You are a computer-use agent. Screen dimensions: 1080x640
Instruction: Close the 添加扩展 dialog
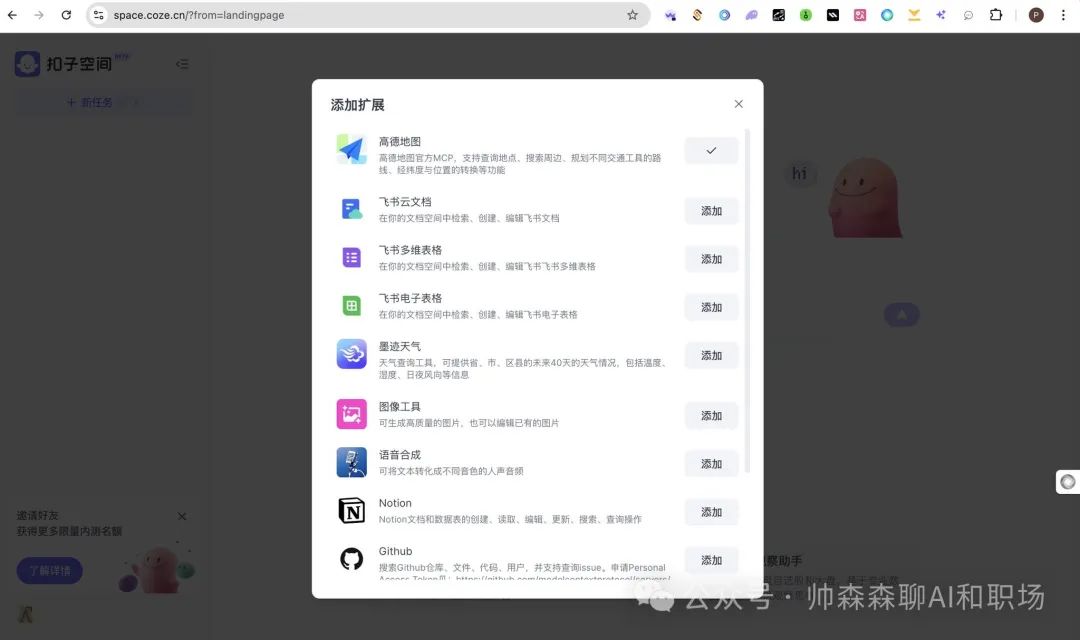click(738, 104)
